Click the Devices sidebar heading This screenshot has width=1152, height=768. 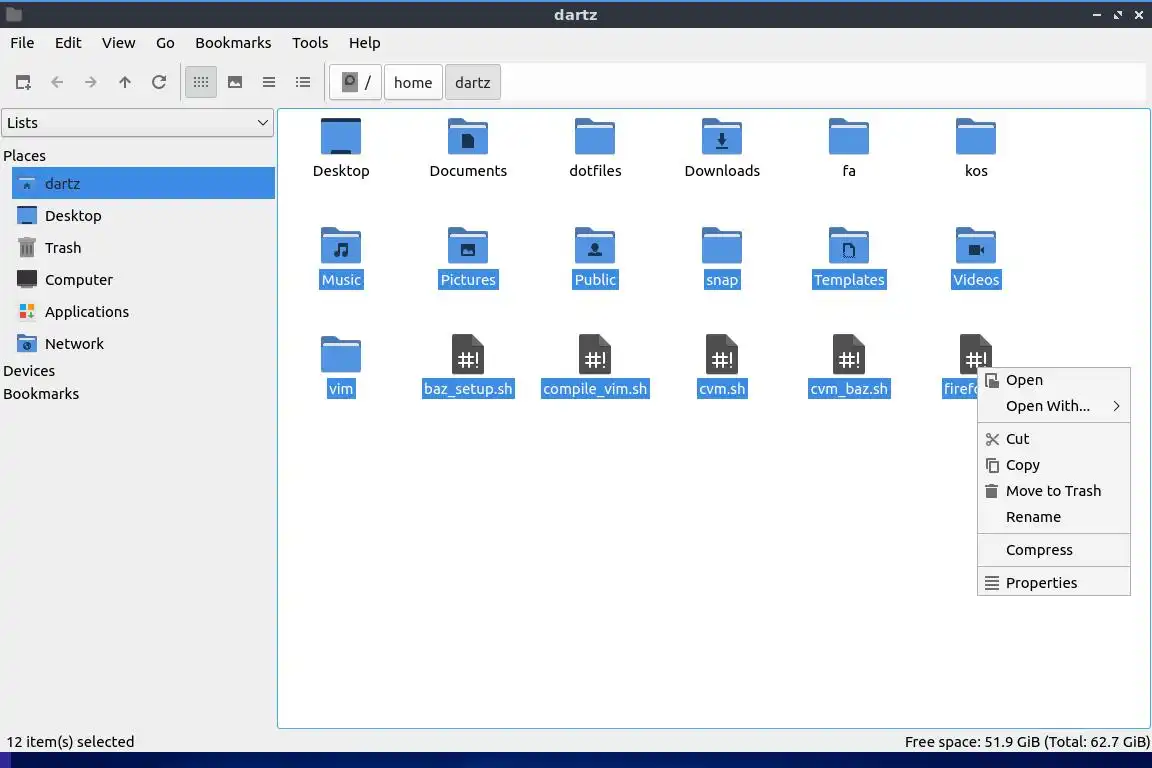[x=29, y=370]
